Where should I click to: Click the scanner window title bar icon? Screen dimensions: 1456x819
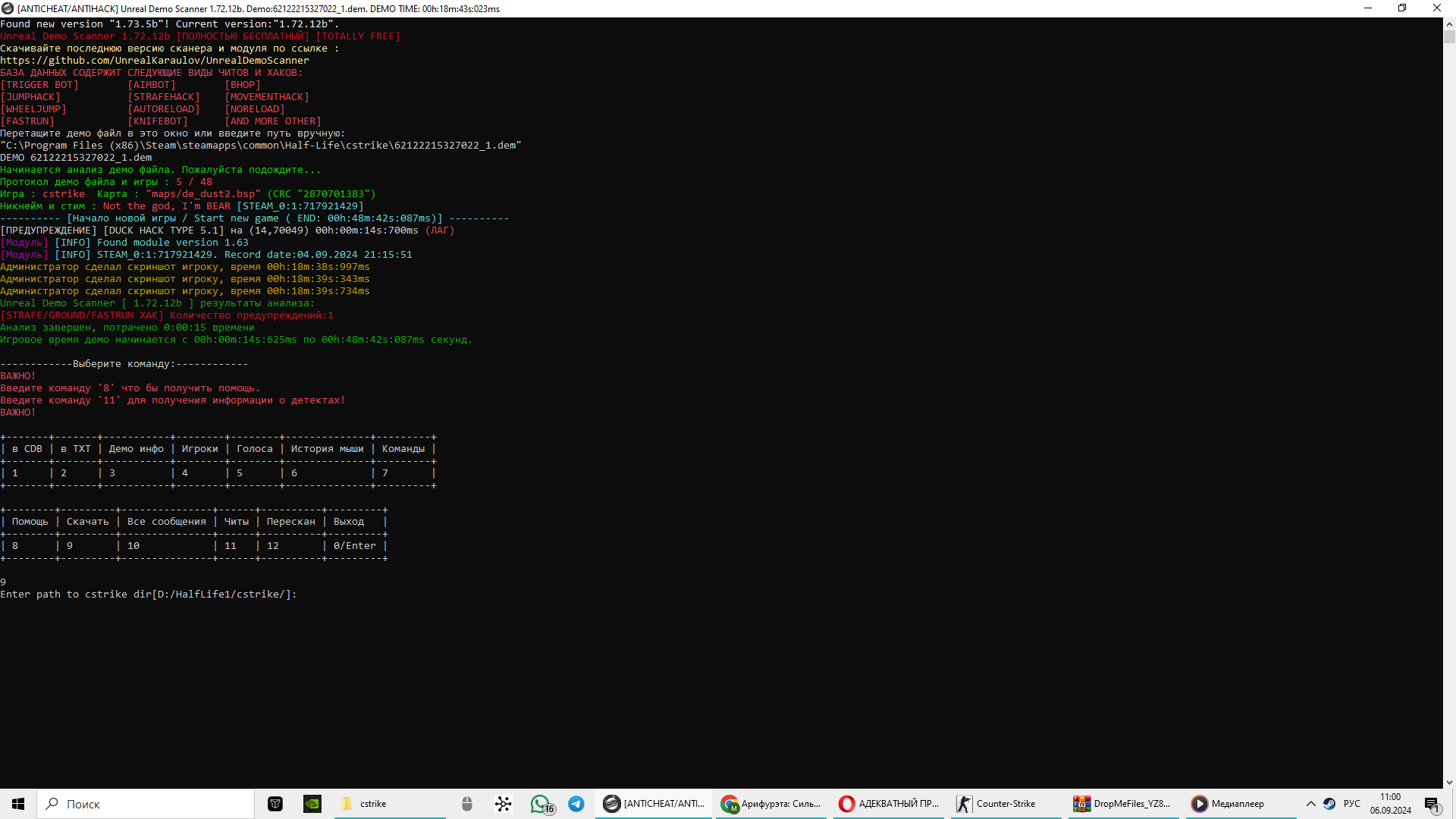pos(8,8)
